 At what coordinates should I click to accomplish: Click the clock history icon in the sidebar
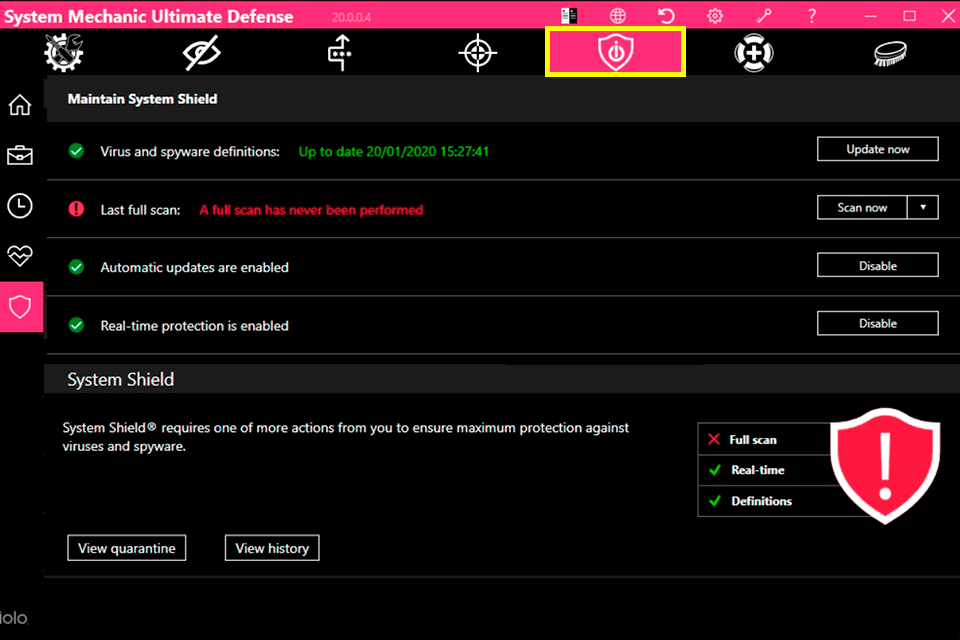19,205
